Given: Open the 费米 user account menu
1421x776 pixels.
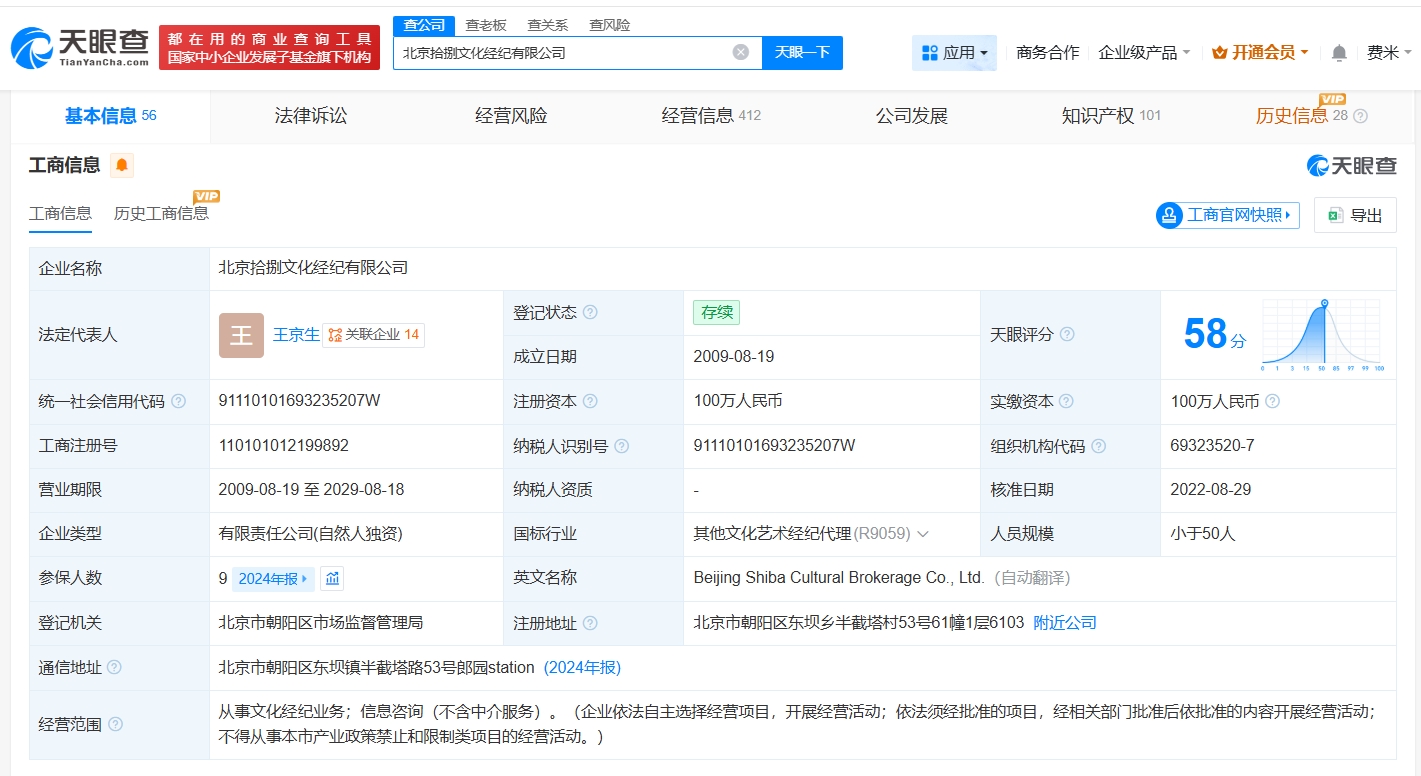Looking at the screenshot, I should [1389, 53].
